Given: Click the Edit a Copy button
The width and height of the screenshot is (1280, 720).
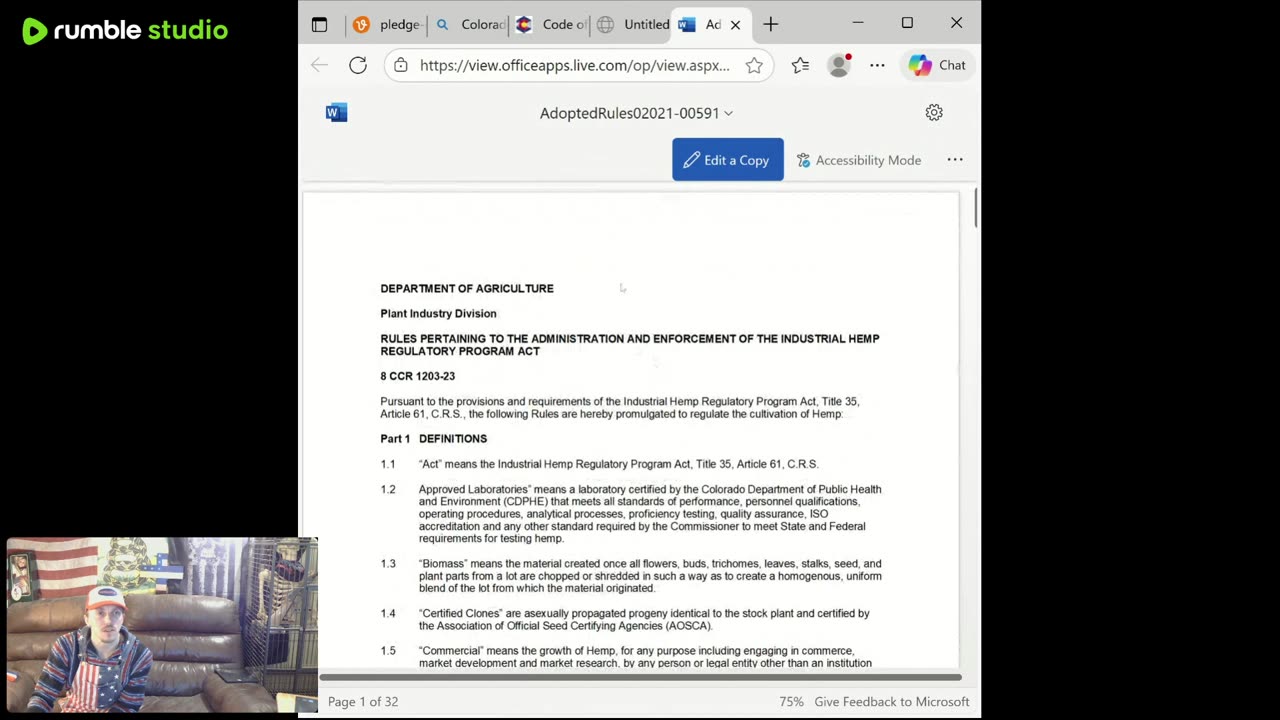Looking at the screenshot, I should (728, 160).
